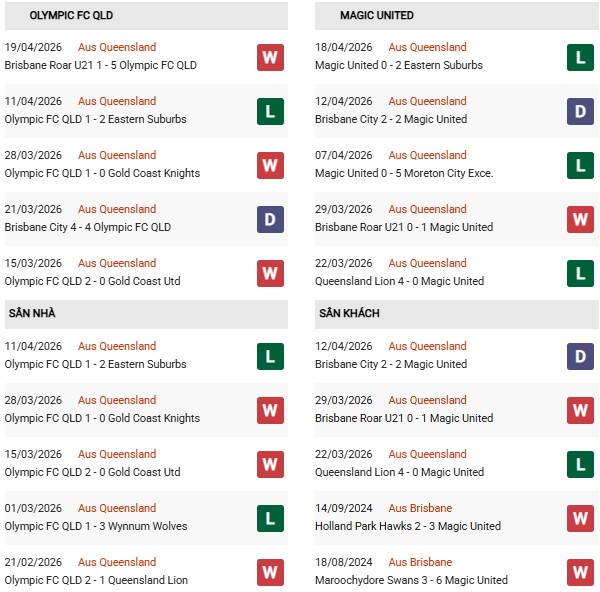Click W badge for Holland Park Hawks match

click(580, 518)
